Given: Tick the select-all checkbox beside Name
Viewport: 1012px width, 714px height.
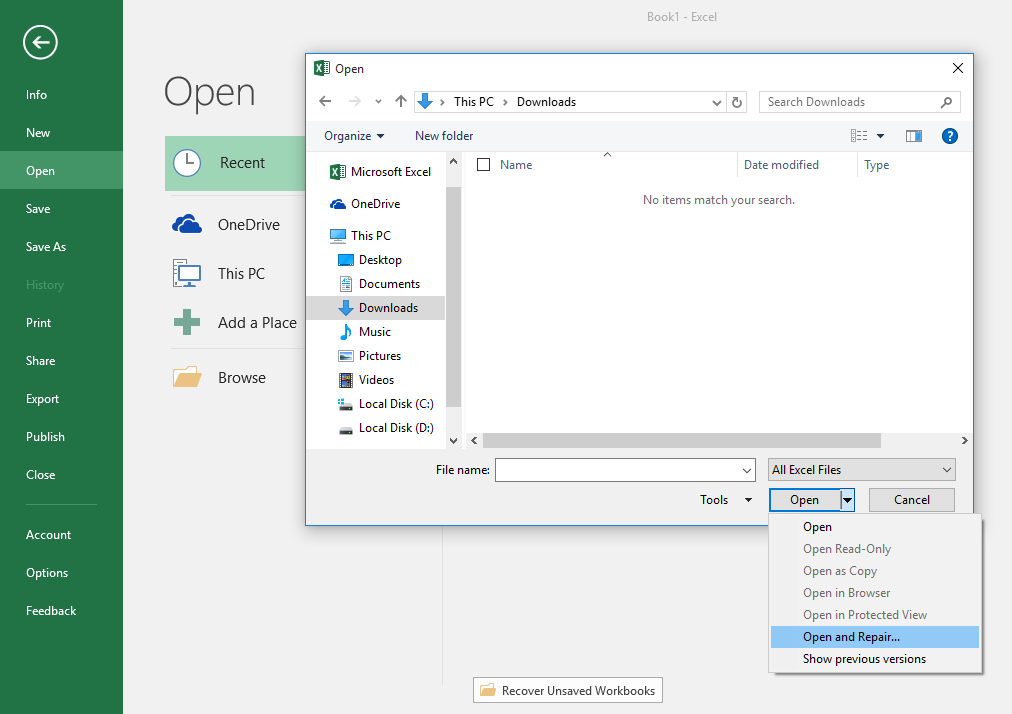Looking at the screenshot, I should pos(483,165).
